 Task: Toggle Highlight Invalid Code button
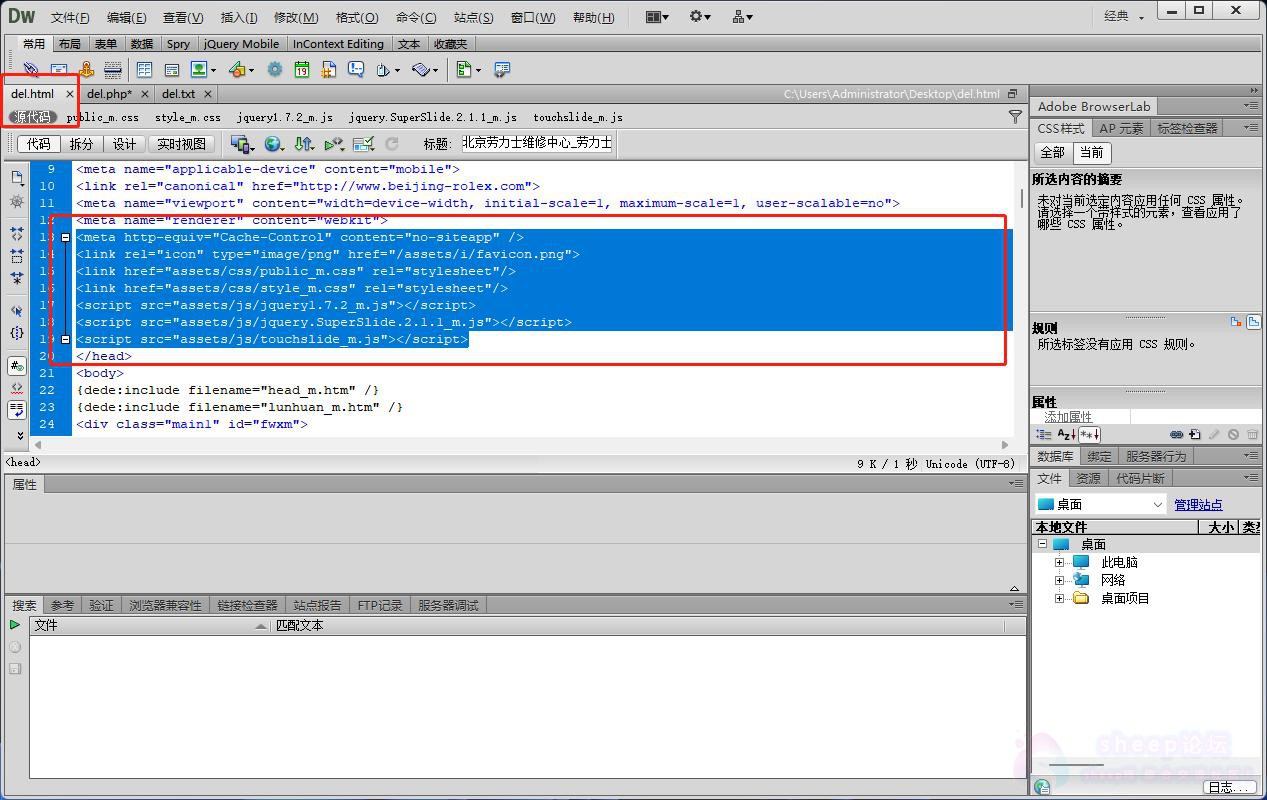[x=17, y=388]
